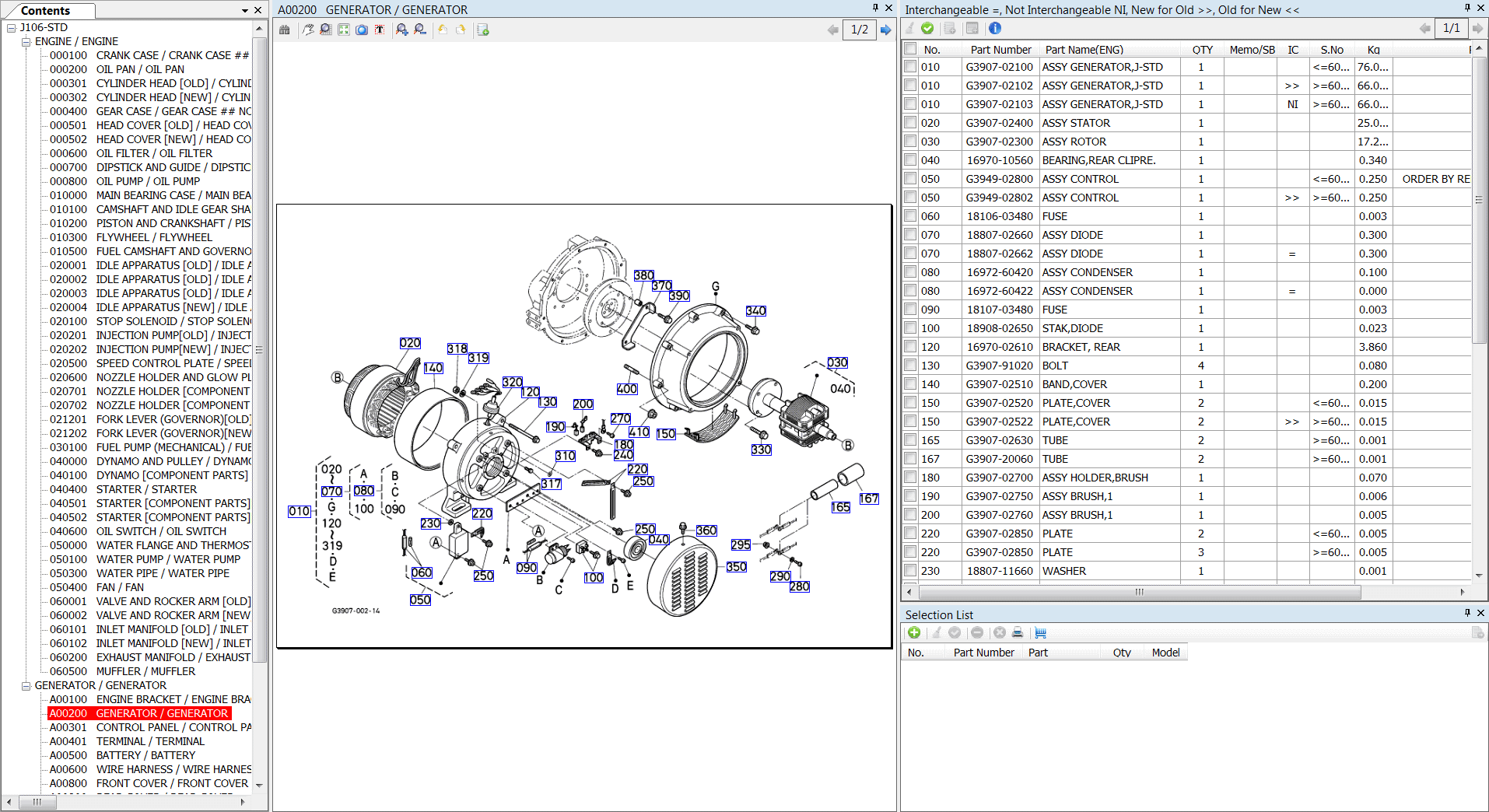Collapse the ENGINE / ENGINE tree node
The height and width of the screenshot is (812, 1489).
pyautogui.click(x=26, y=41)
